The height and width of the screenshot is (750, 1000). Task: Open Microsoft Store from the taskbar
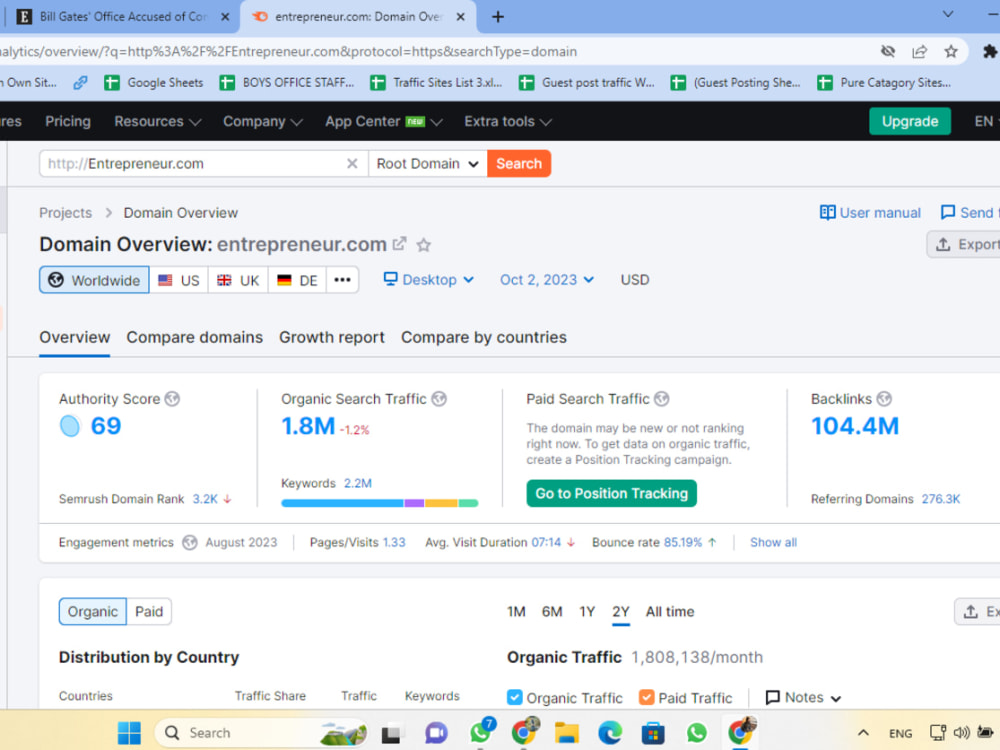[x=653, y=733]
